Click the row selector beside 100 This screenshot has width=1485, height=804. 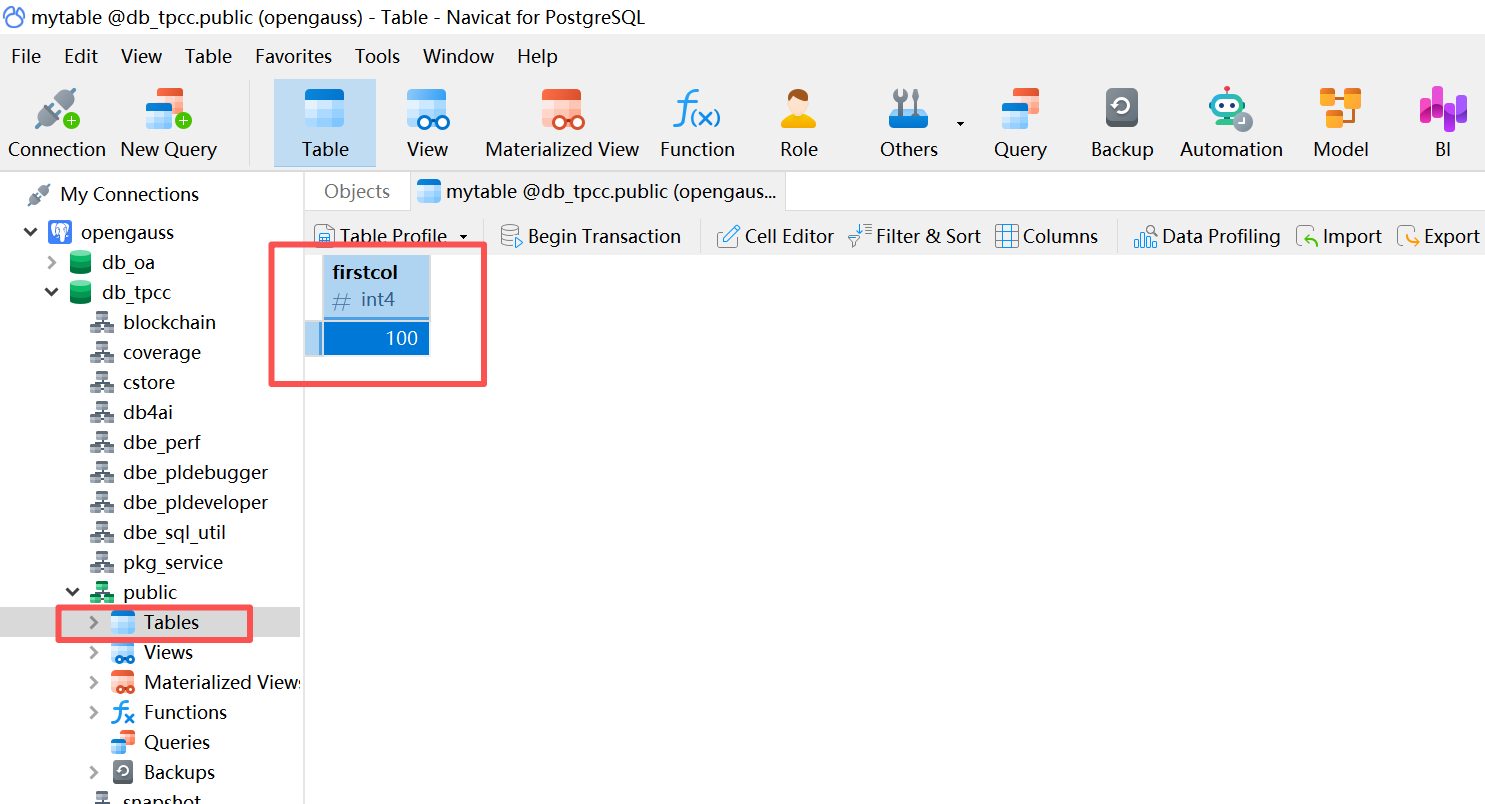coord(313,338)
